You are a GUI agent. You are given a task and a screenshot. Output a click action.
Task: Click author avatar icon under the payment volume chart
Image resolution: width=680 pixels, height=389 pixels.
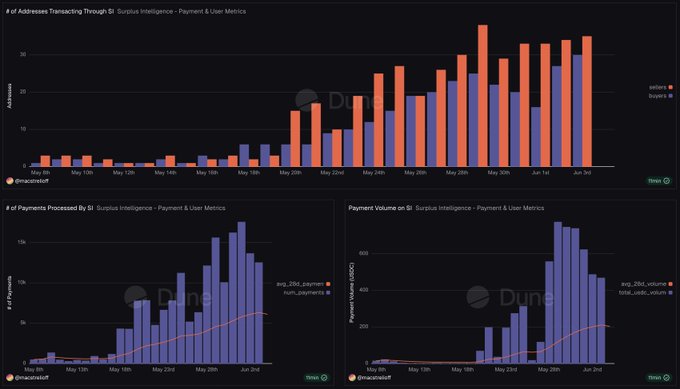coord(352,378)
